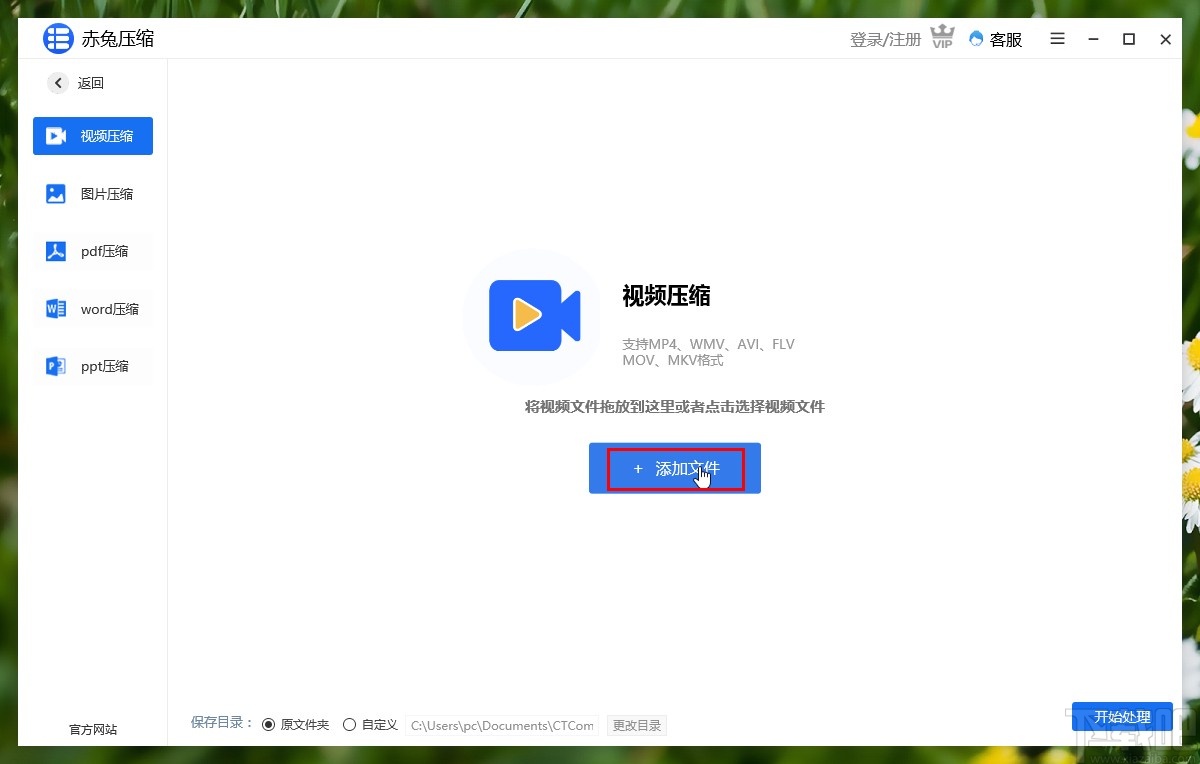Screen dimensions: 1200x764
Task: Click the back arrow icon next to 返回
Action: 58,83
